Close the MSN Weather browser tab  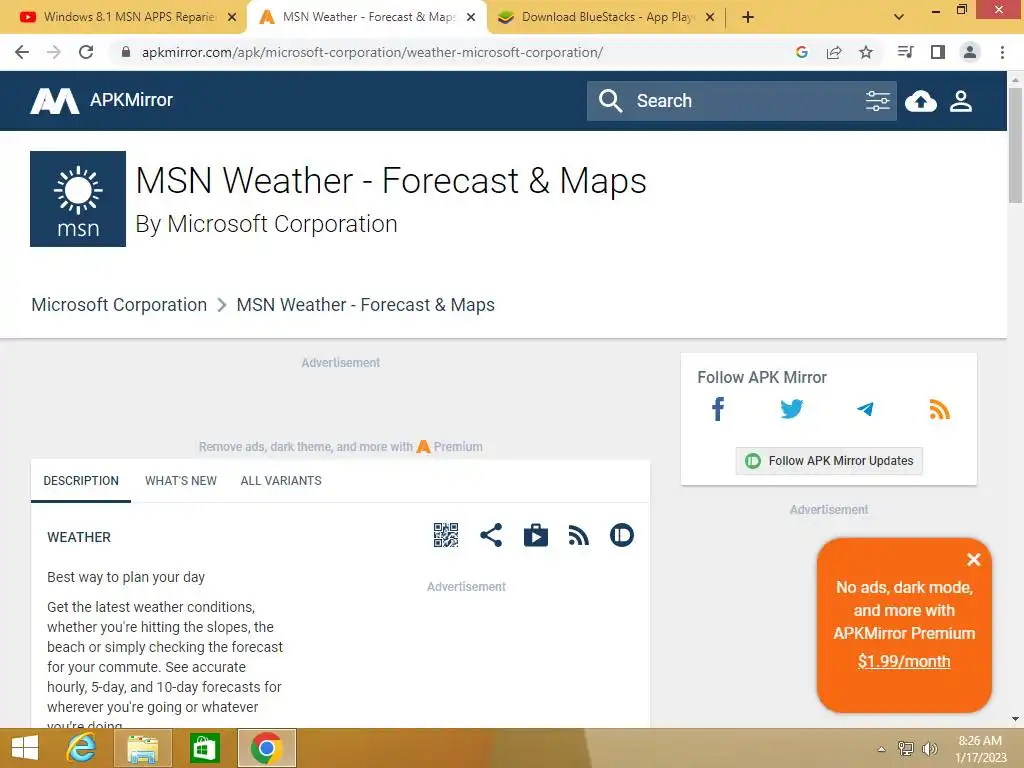tap(471, 17)
